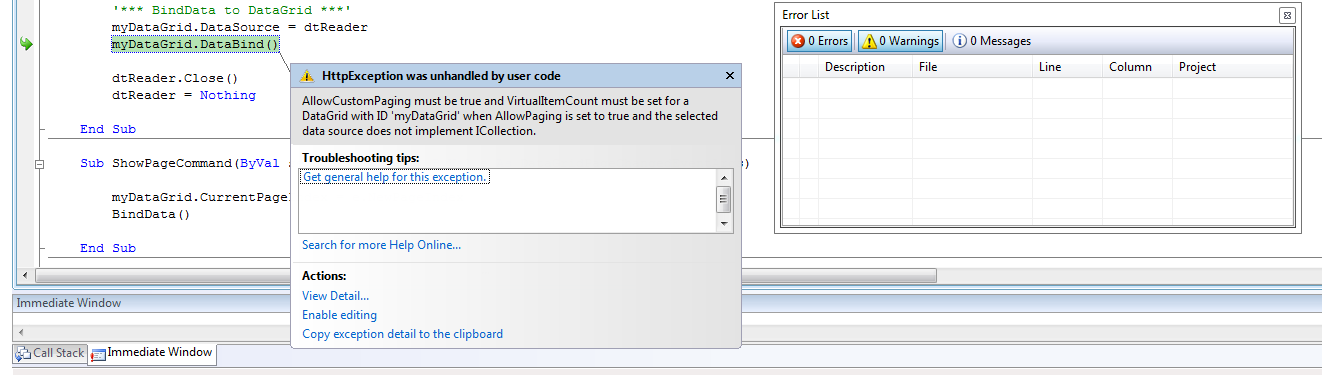Select Enable editing action
The height and width of the screenshot is (375, 1322).
[339, 315]
